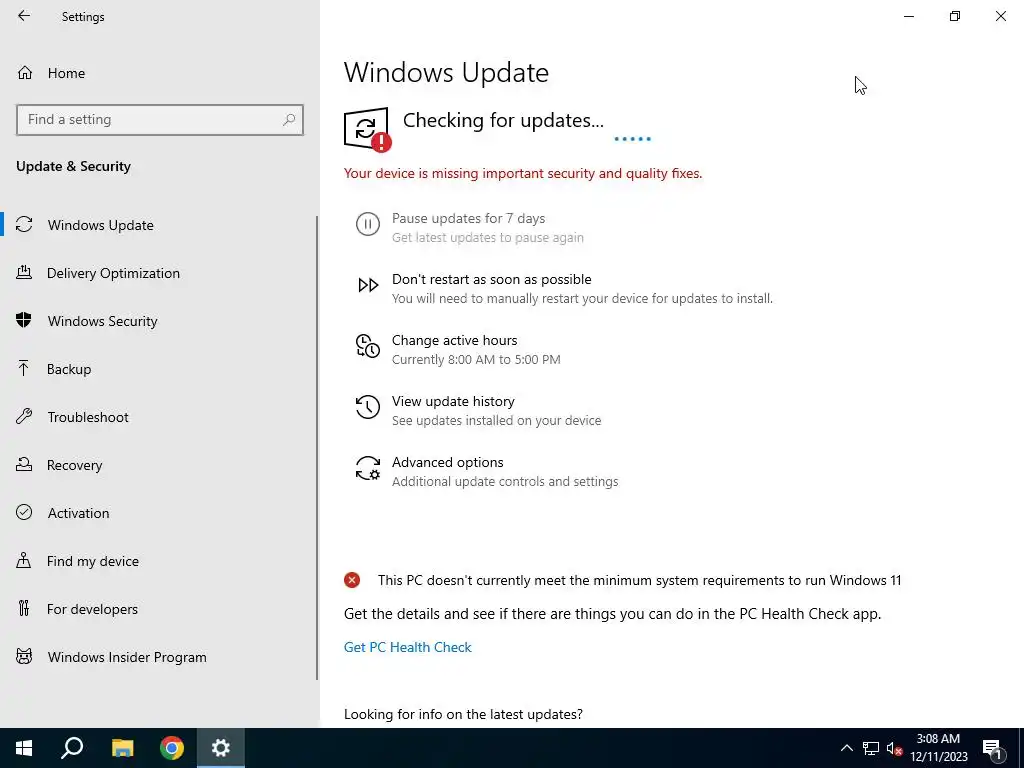Click Don't restart as soon as possible
Screen dimensions: 1024x768
(x=492, y=279)
